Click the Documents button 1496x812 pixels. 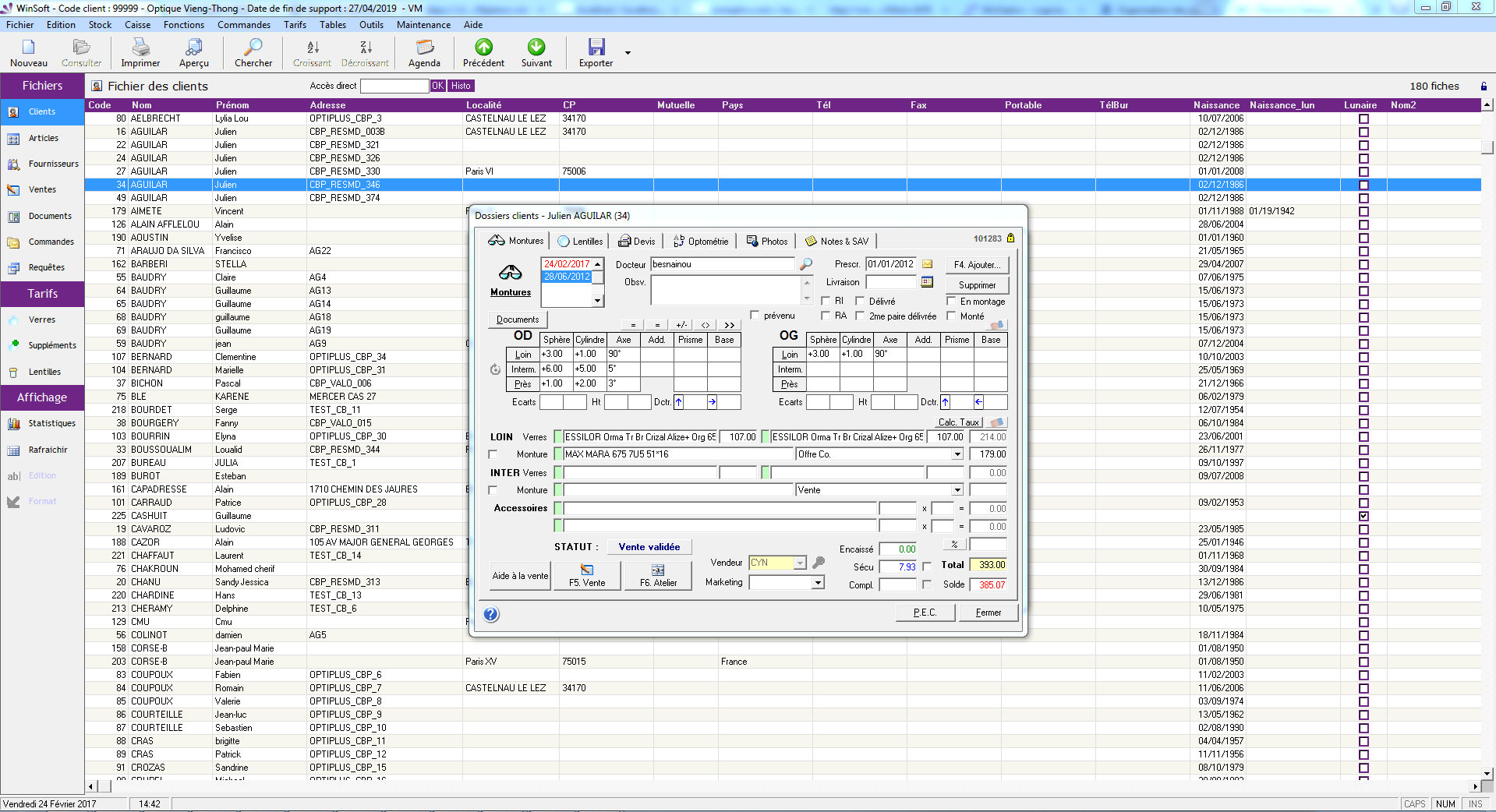tap(518, 320)
